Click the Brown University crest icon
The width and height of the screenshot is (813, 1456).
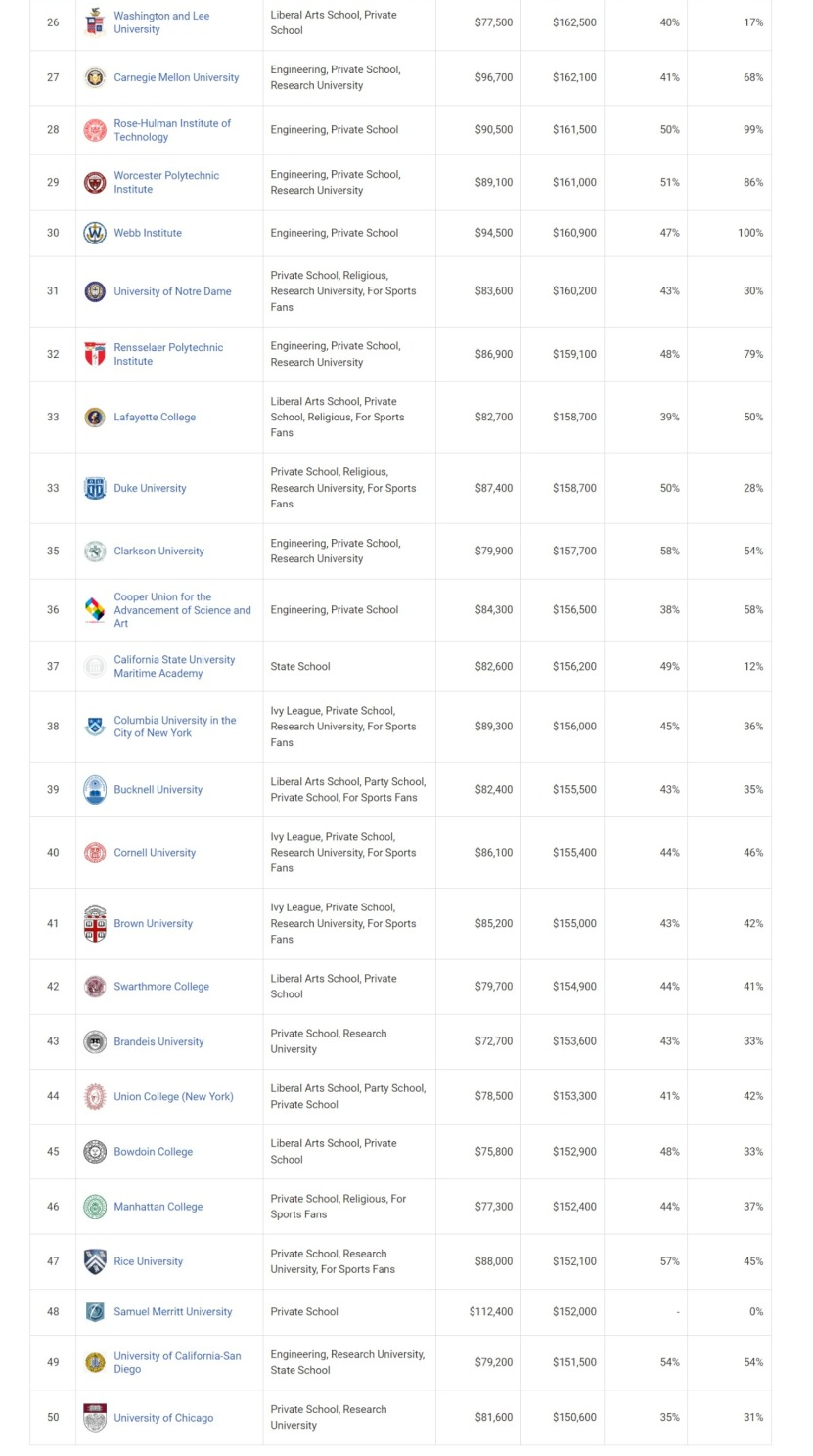pos(95,924)
